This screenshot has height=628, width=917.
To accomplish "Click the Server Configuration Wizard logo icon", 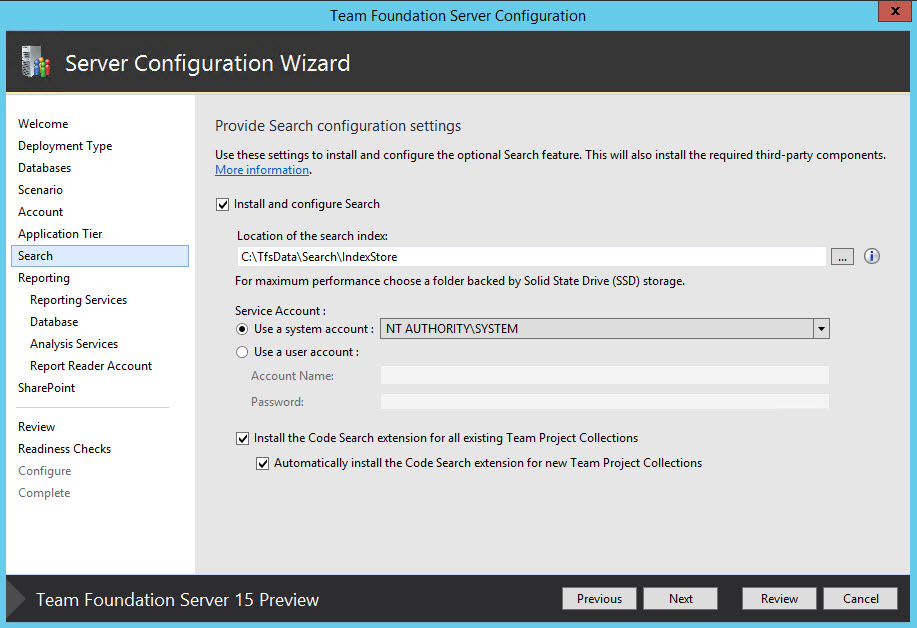I will (35, 62).
